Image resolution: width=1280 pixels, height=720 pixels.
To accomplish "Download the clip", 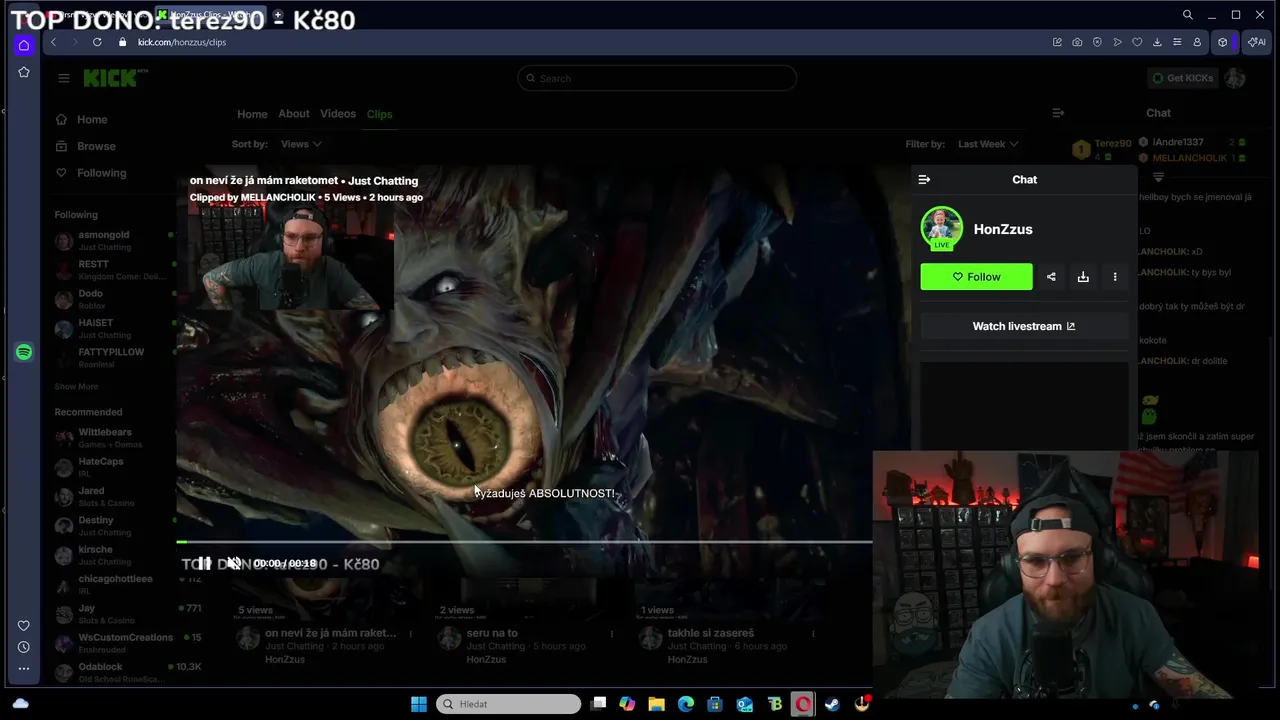I will 1083,277.
